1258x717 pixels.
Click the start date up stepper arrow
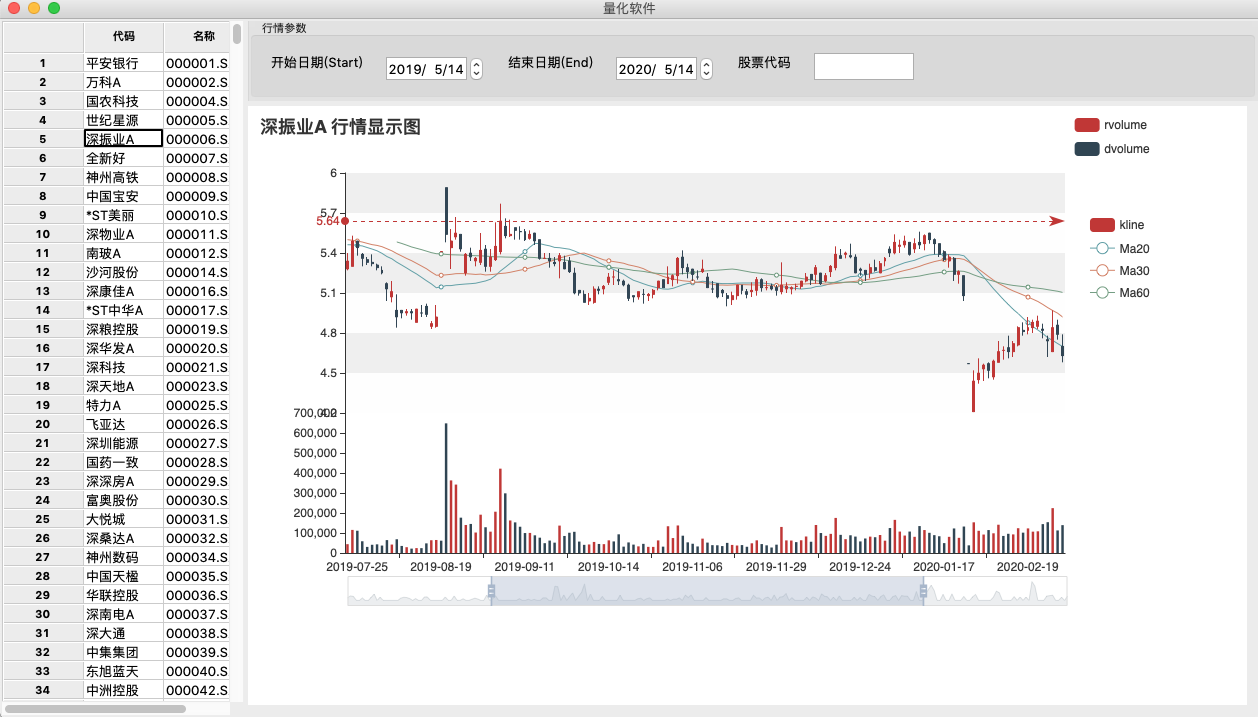tap(476, 62)
